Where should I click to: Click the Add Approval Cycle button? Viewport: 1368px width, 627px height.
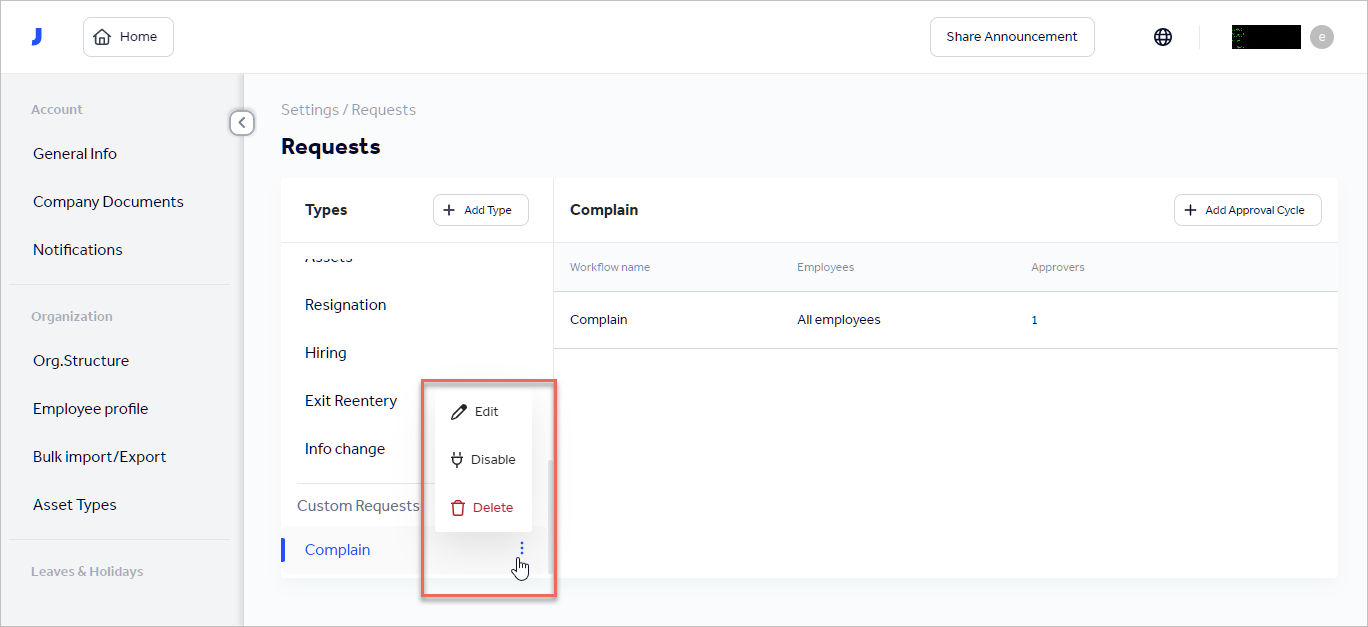coord(1247,210)
